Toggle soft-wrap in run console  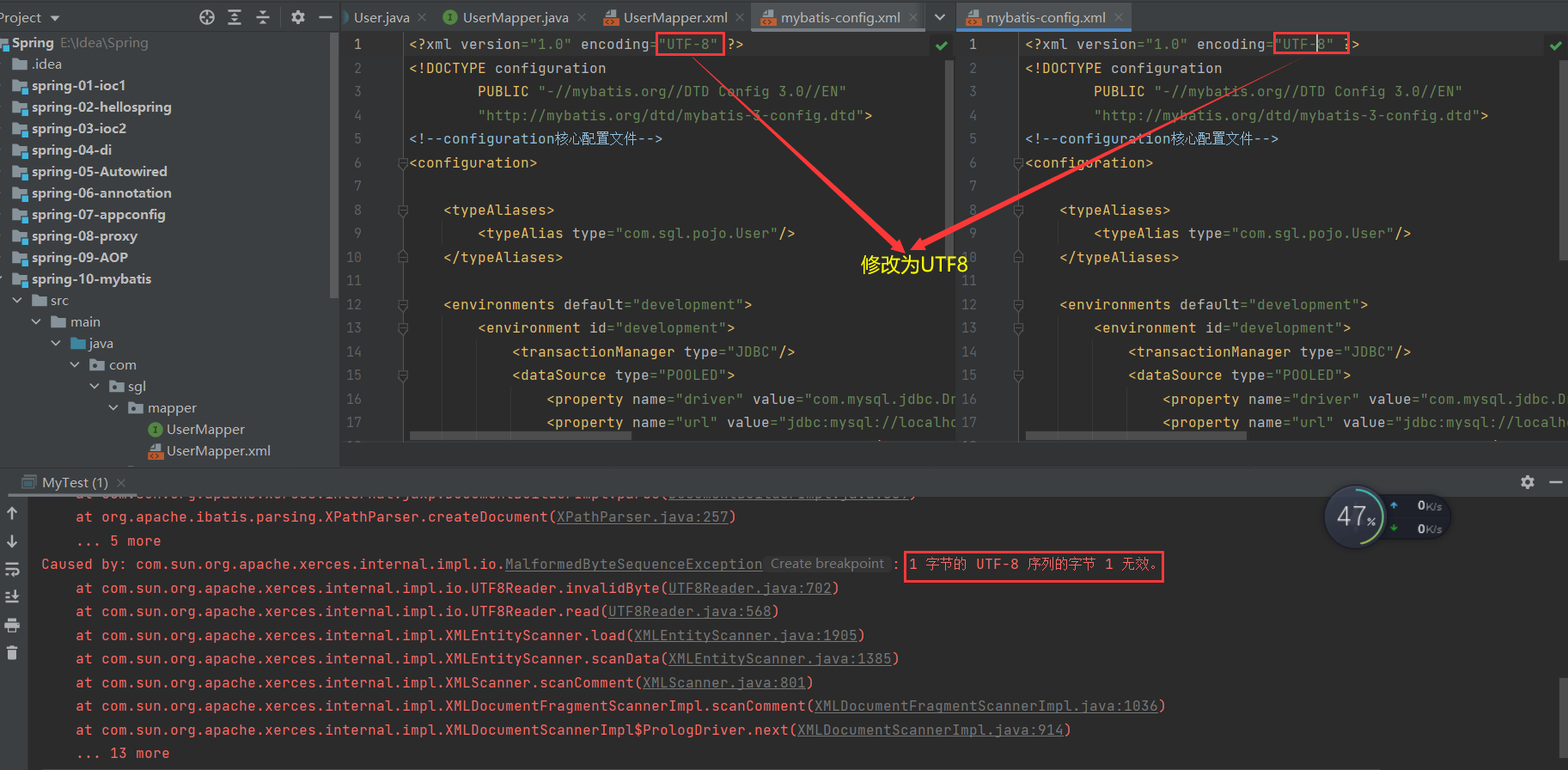12,569
